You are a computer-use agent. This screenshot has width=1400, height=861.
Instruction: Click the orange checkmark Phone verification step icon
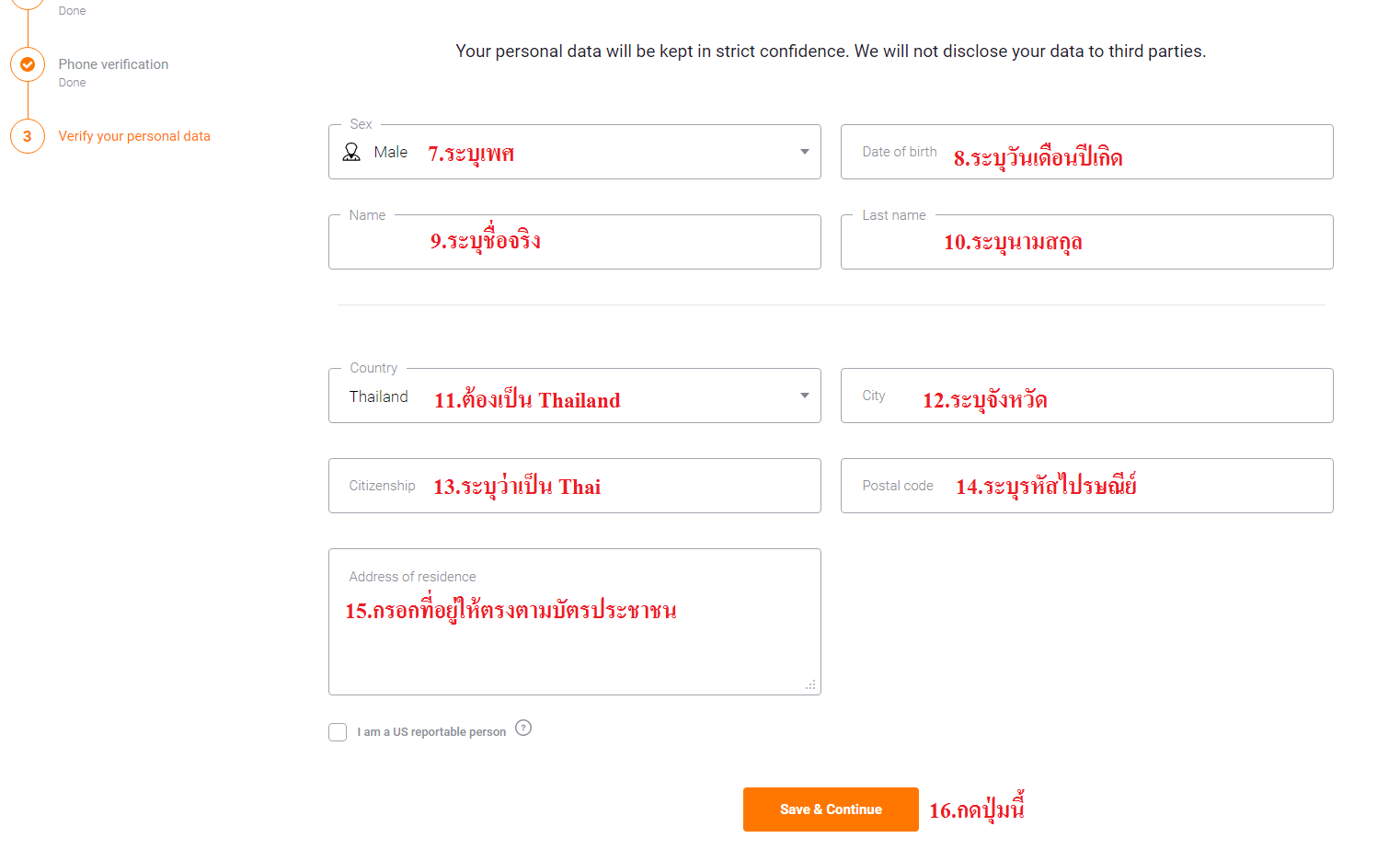[28, 64]
